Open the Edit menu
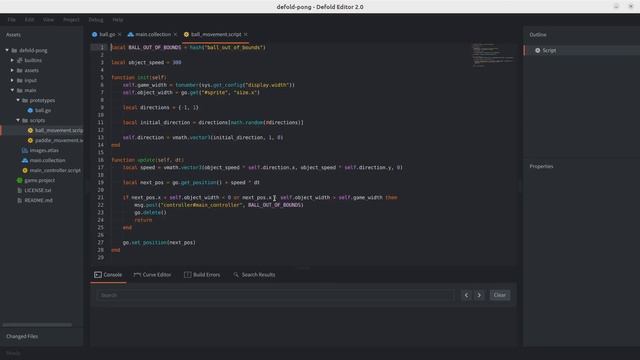 (29, 20)
